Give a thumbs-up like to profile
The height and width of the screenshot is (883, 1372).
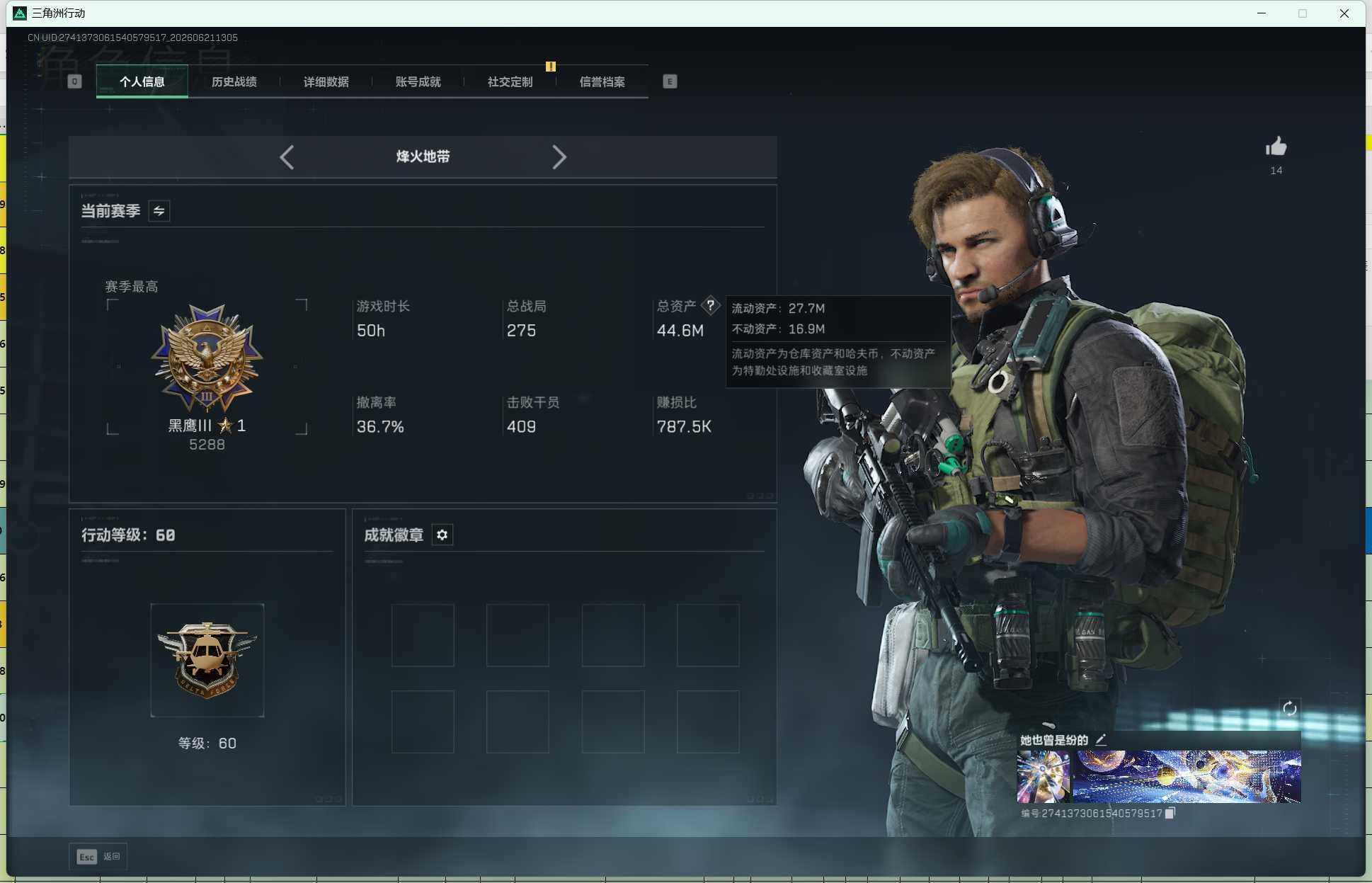[x=1276, y=147]
